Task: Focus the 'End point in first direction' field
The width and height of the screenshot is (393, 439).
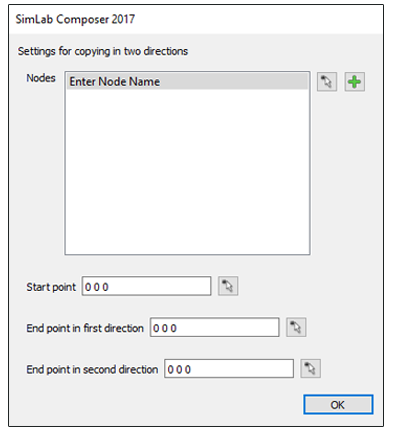Action: (215, 327)
